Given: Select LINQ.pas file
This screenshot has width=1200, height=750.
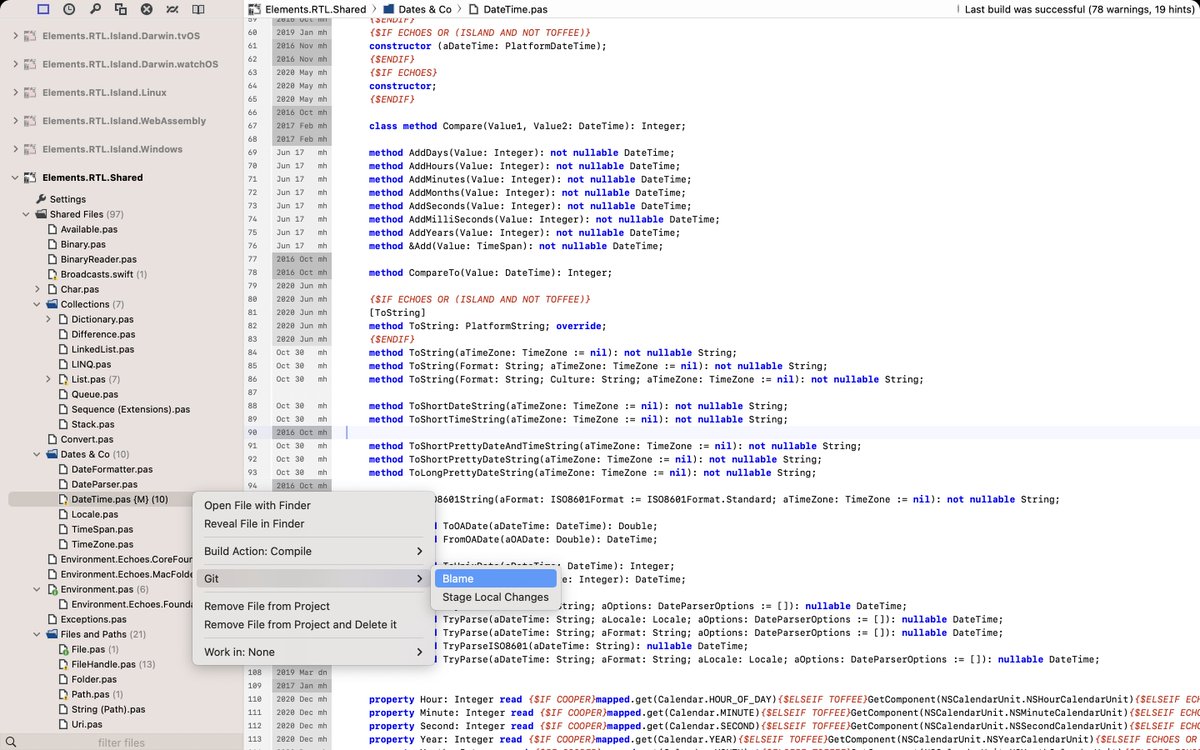Looking at the screenshot, I should pyautogui.click(x=91, y=364).
